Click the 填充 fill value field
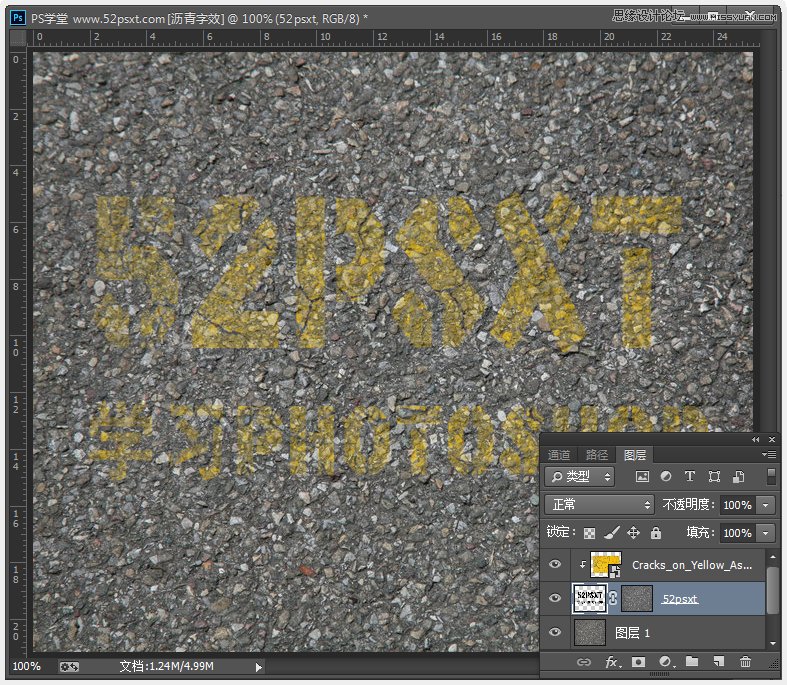This screenshot has height=685, width=787. click(738, 533)
